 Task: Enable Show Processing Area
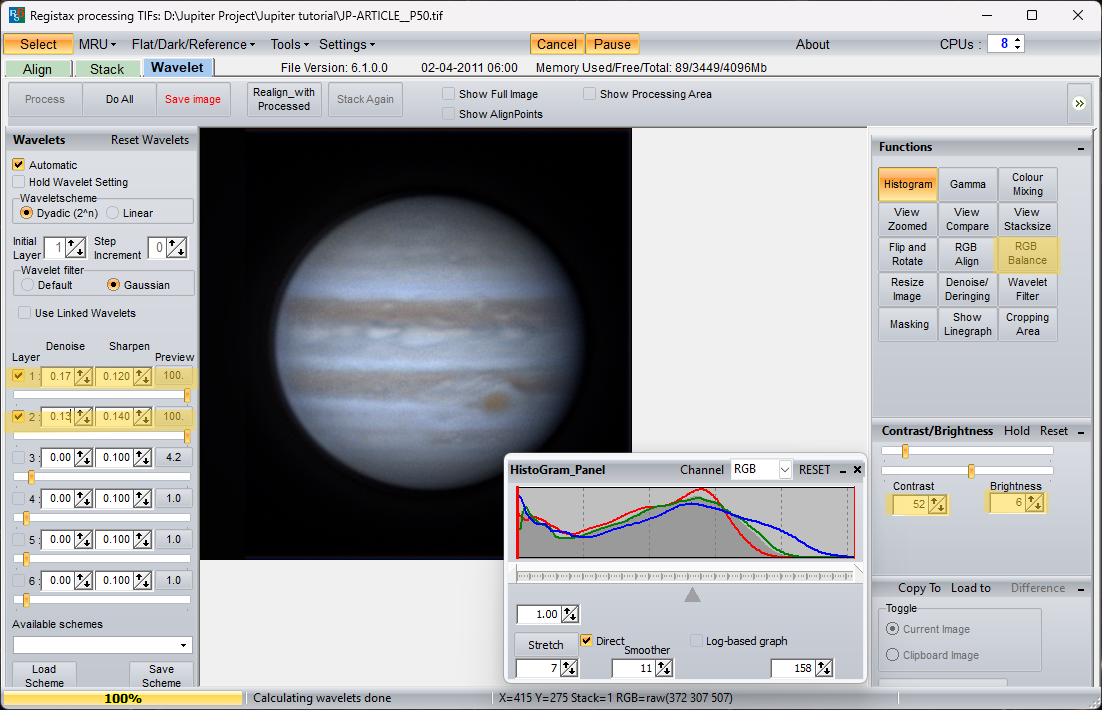pyautogui.click(x=589, y=93)
